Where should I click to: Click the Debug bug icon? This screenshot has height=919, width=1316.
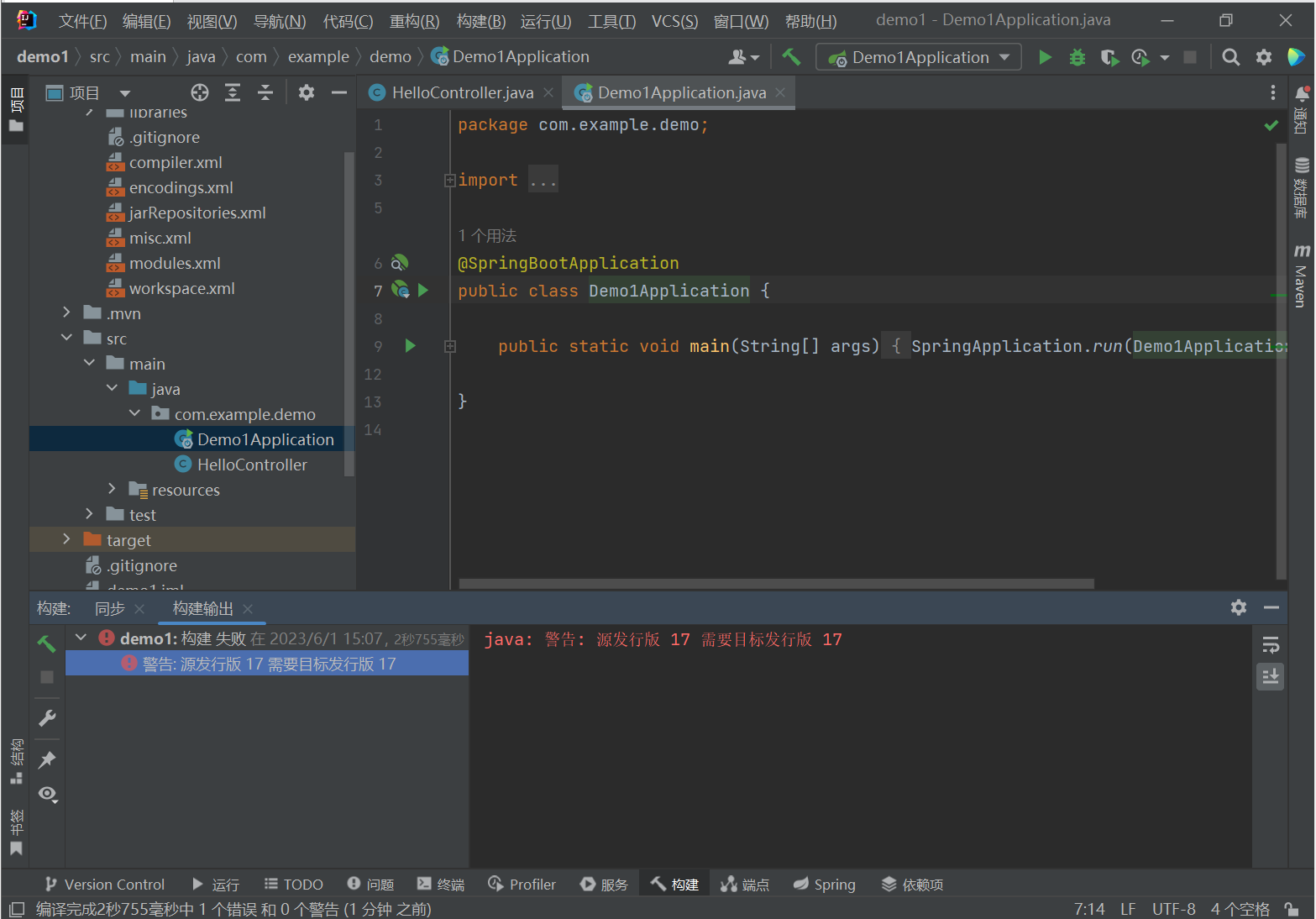coord(1077,57)
